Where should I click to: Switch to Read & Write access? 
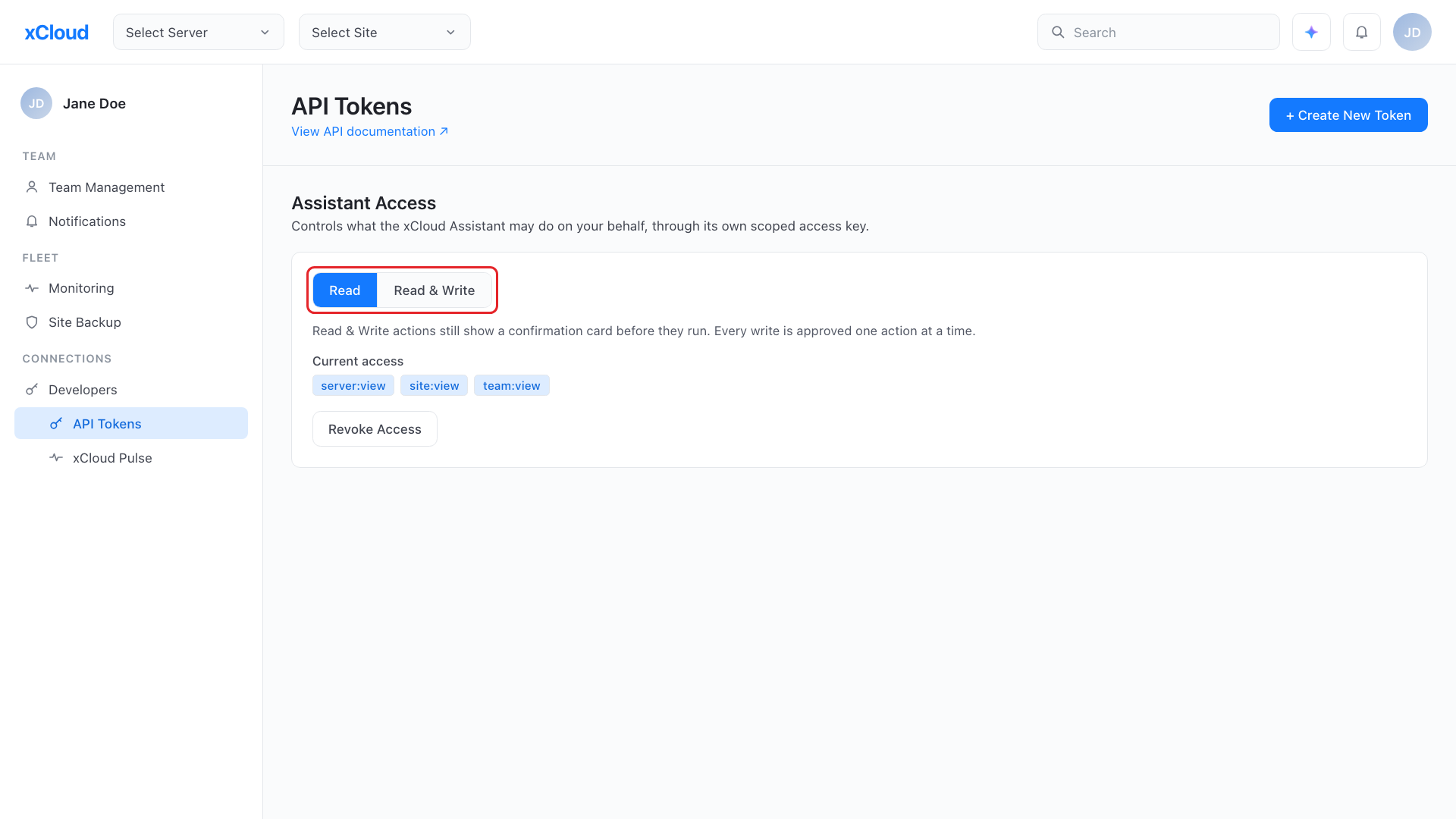click(435, 290)
